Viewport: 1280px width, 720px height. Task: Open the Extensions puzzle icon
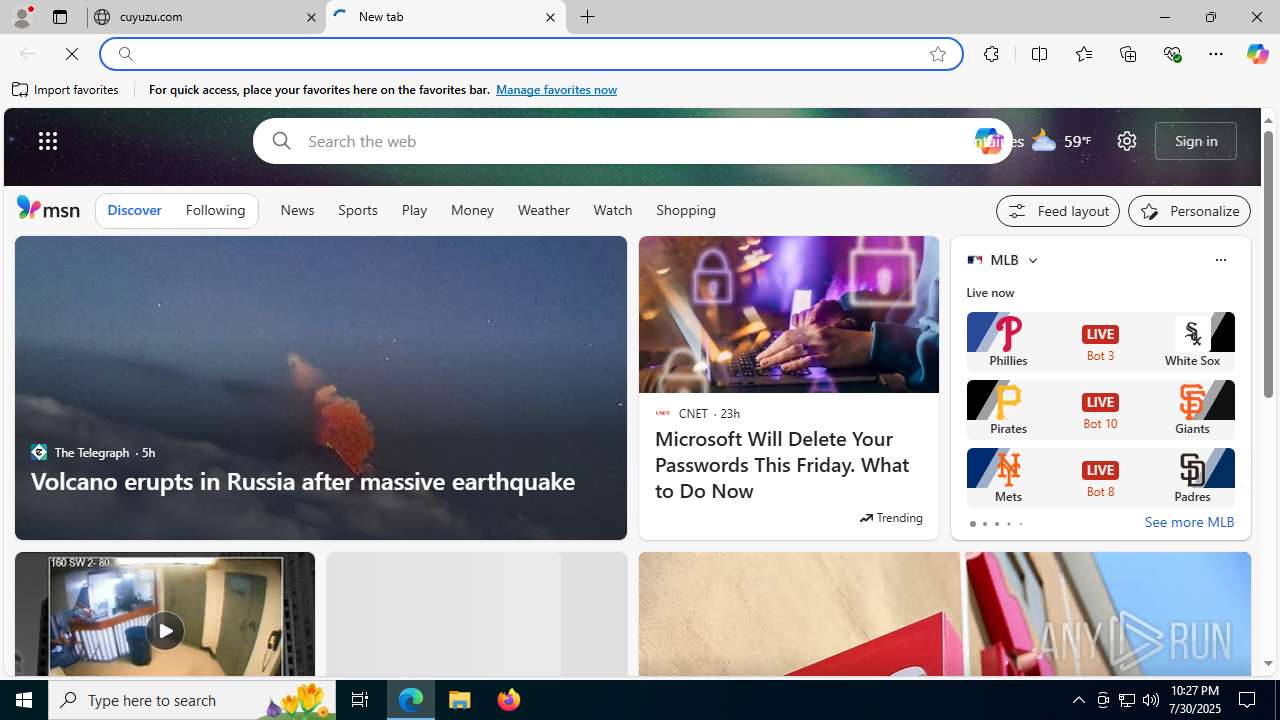click(991, 54)
